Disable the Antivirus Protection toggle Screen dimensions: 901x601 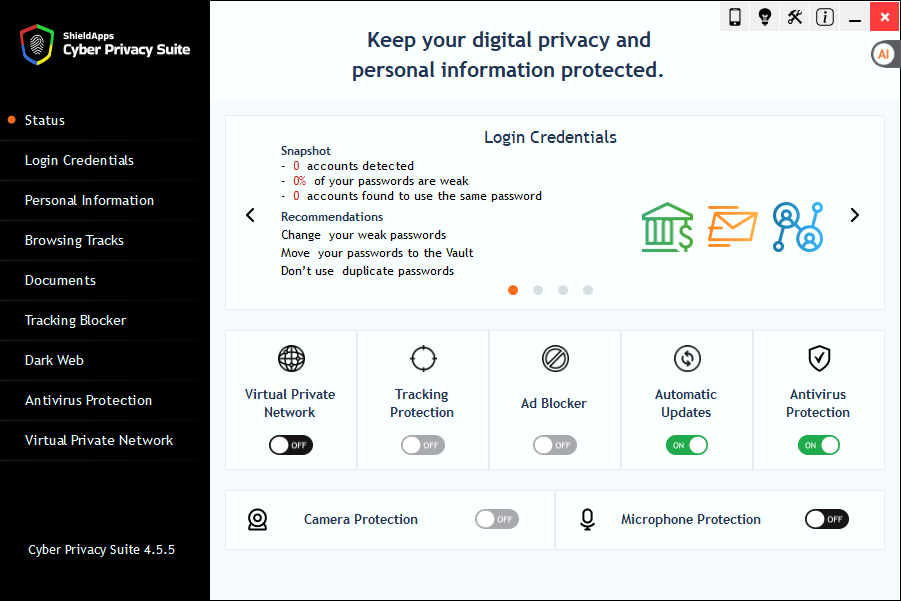coord(819,445)
